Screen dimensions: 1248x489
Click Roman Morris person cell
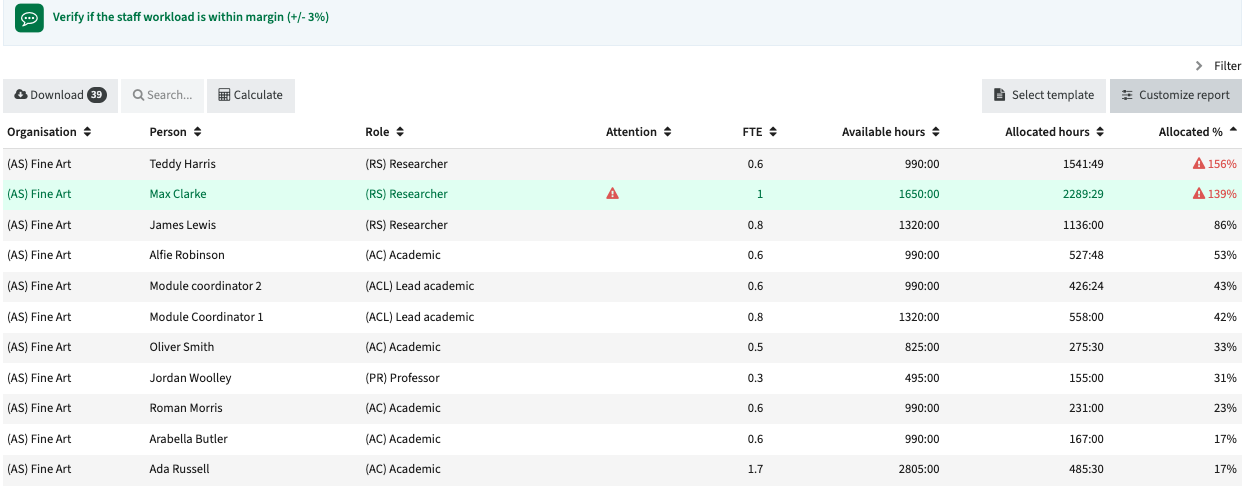tap(186, 408)
